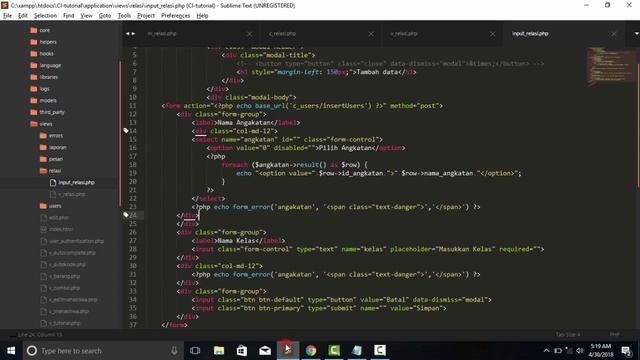
Task: Expand the users folder
Action: point(51,206)
